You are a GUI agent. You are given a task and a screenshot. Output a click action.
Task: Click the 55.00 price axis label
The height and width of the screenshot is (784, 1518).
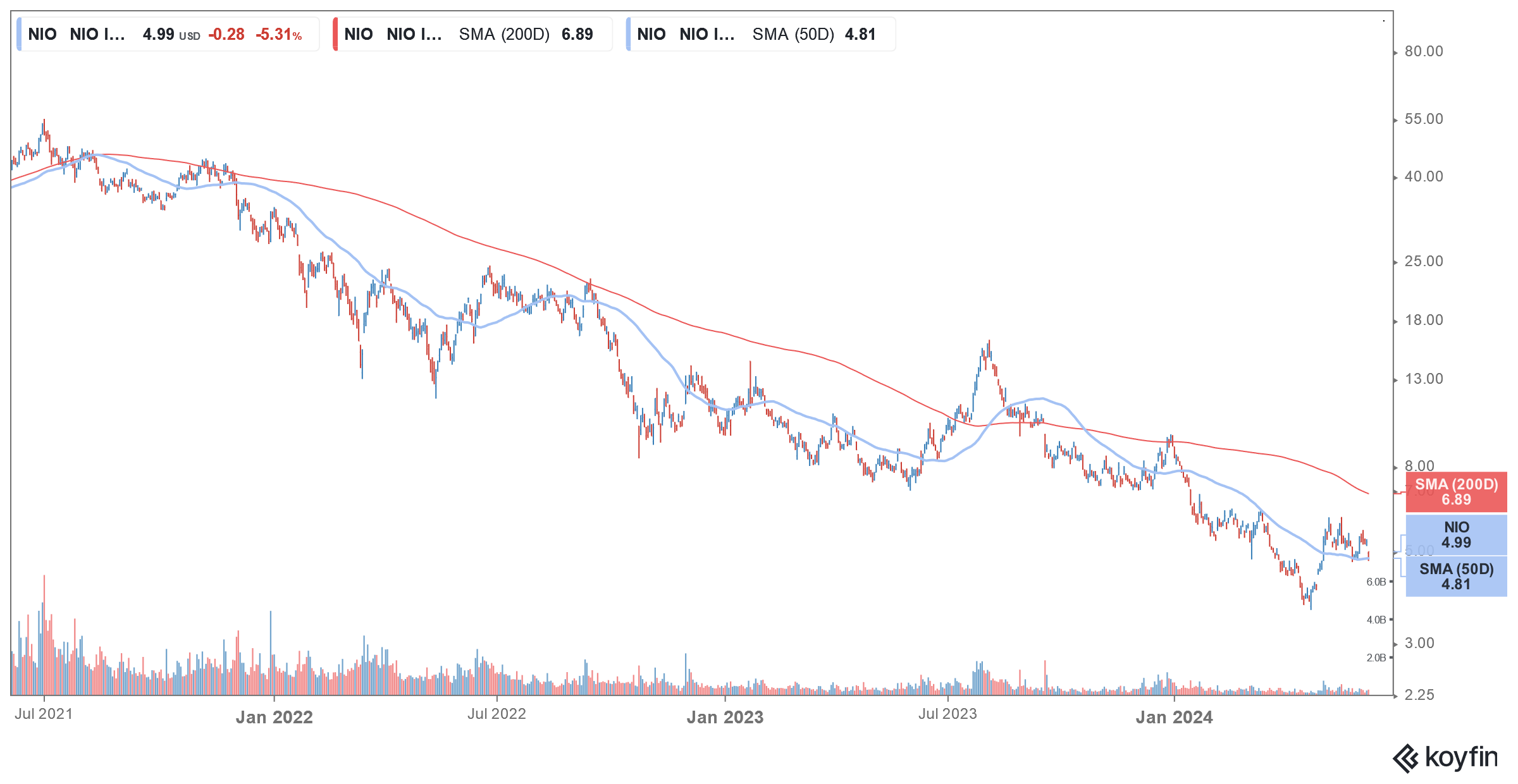coord(1424,119)
